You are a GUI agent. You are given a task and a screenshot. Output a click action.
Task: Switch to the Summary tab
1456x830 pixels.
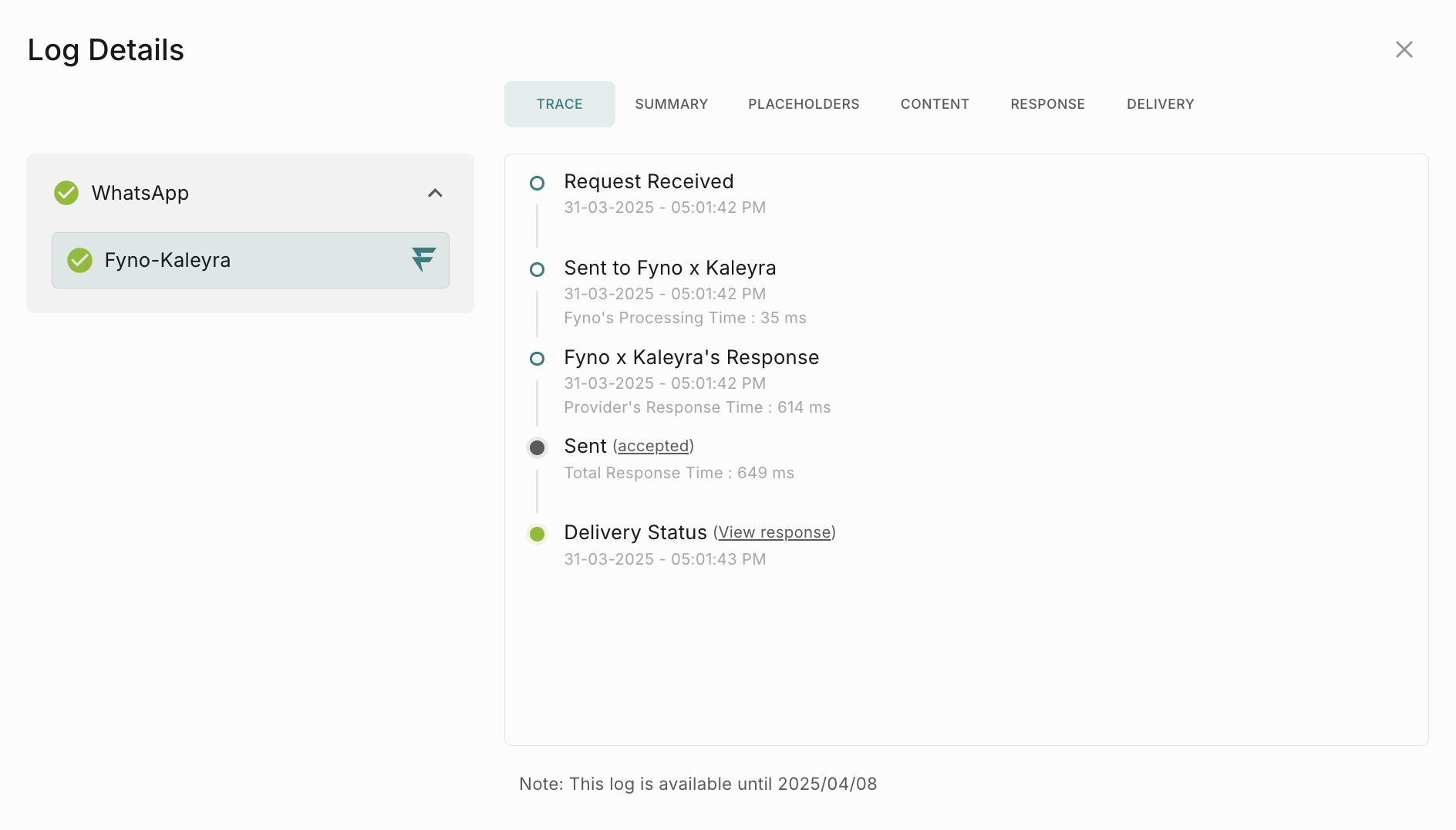pyautogui.click(x=671, y=104)
